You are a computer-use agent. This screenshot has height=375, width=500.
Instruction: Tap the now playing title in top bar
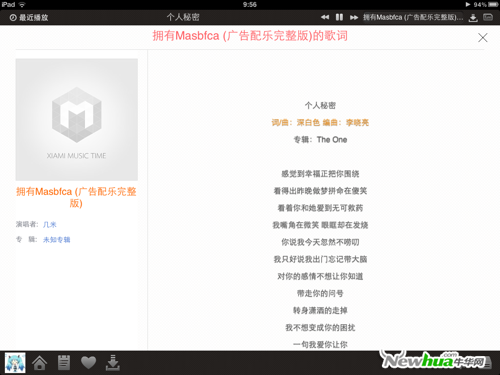tap(413, 17)
